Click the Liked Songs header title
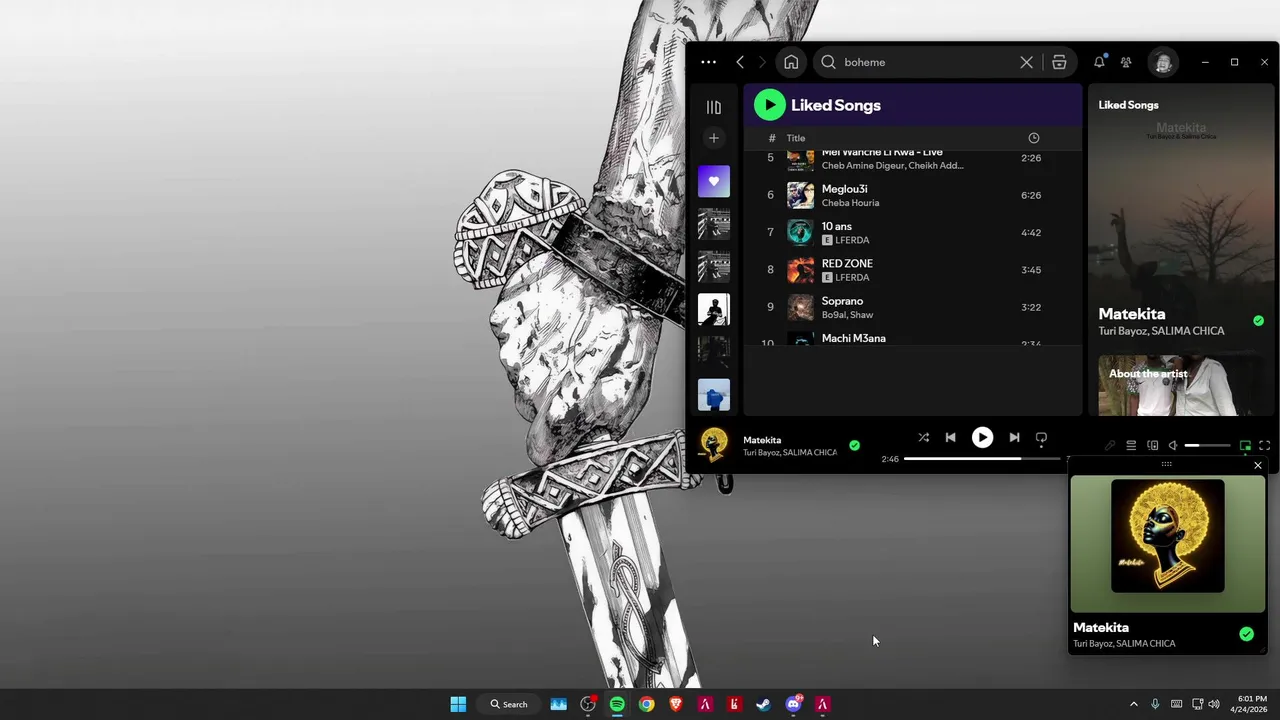 pyautogui.click(x=836, y=105)
